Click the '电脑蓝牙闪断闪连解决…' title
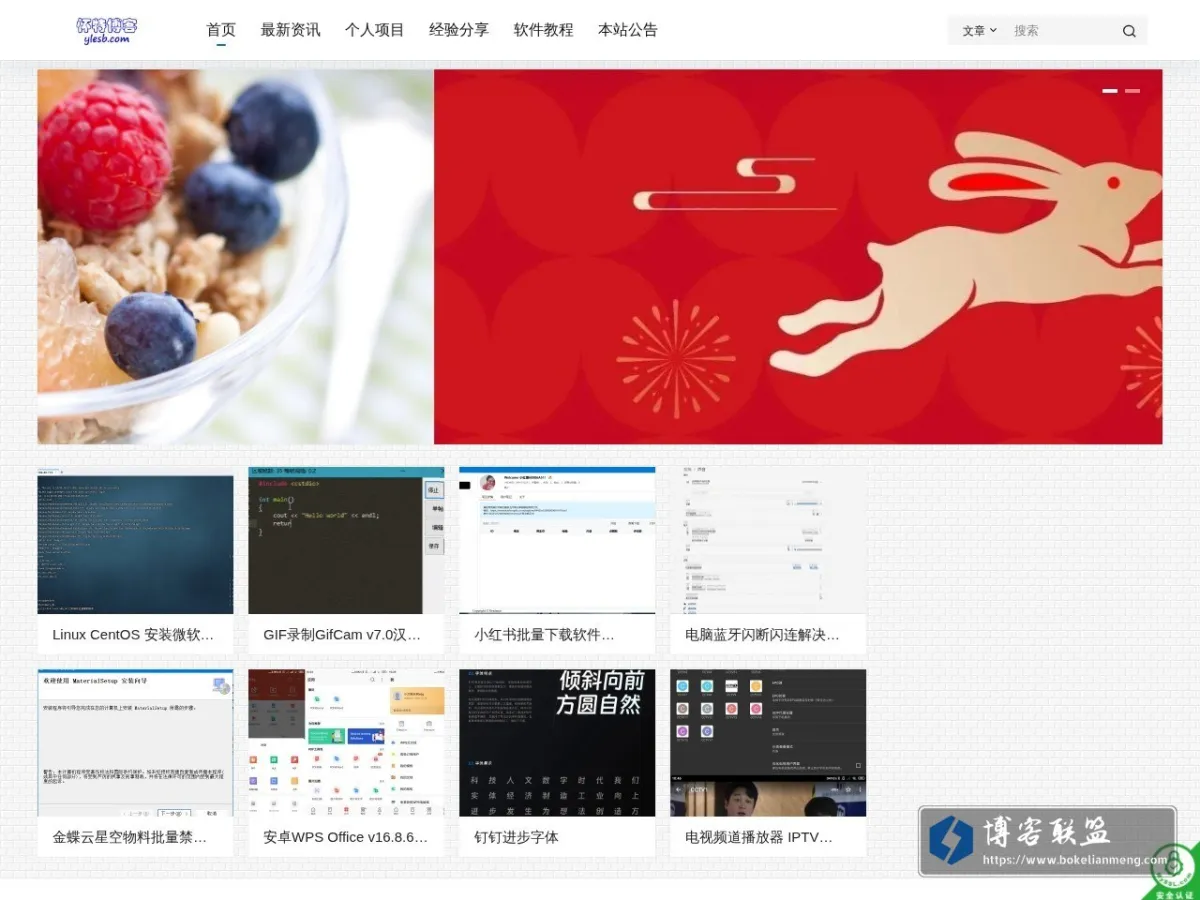Viewport: 1200px width, 900px height. click(x=763, y=635)
